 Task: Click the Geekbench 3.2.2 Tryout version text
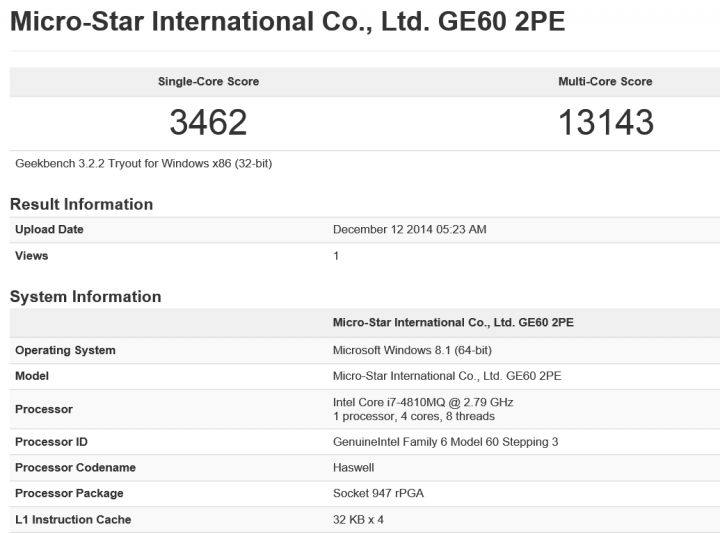pyautogui.click(x=144, y=163)
